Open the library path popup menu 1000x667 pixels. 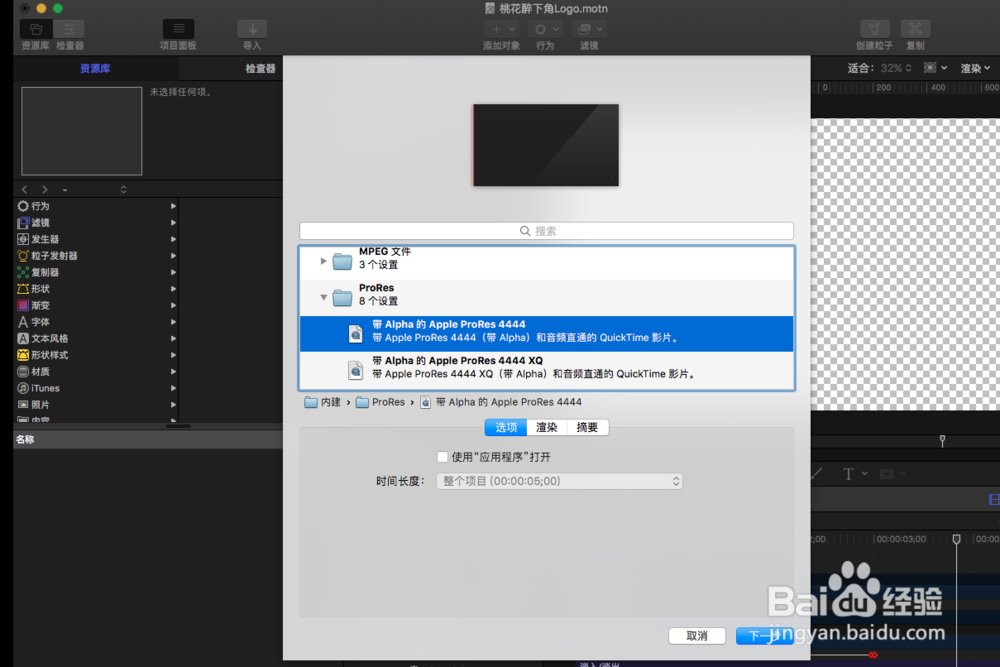94,189
